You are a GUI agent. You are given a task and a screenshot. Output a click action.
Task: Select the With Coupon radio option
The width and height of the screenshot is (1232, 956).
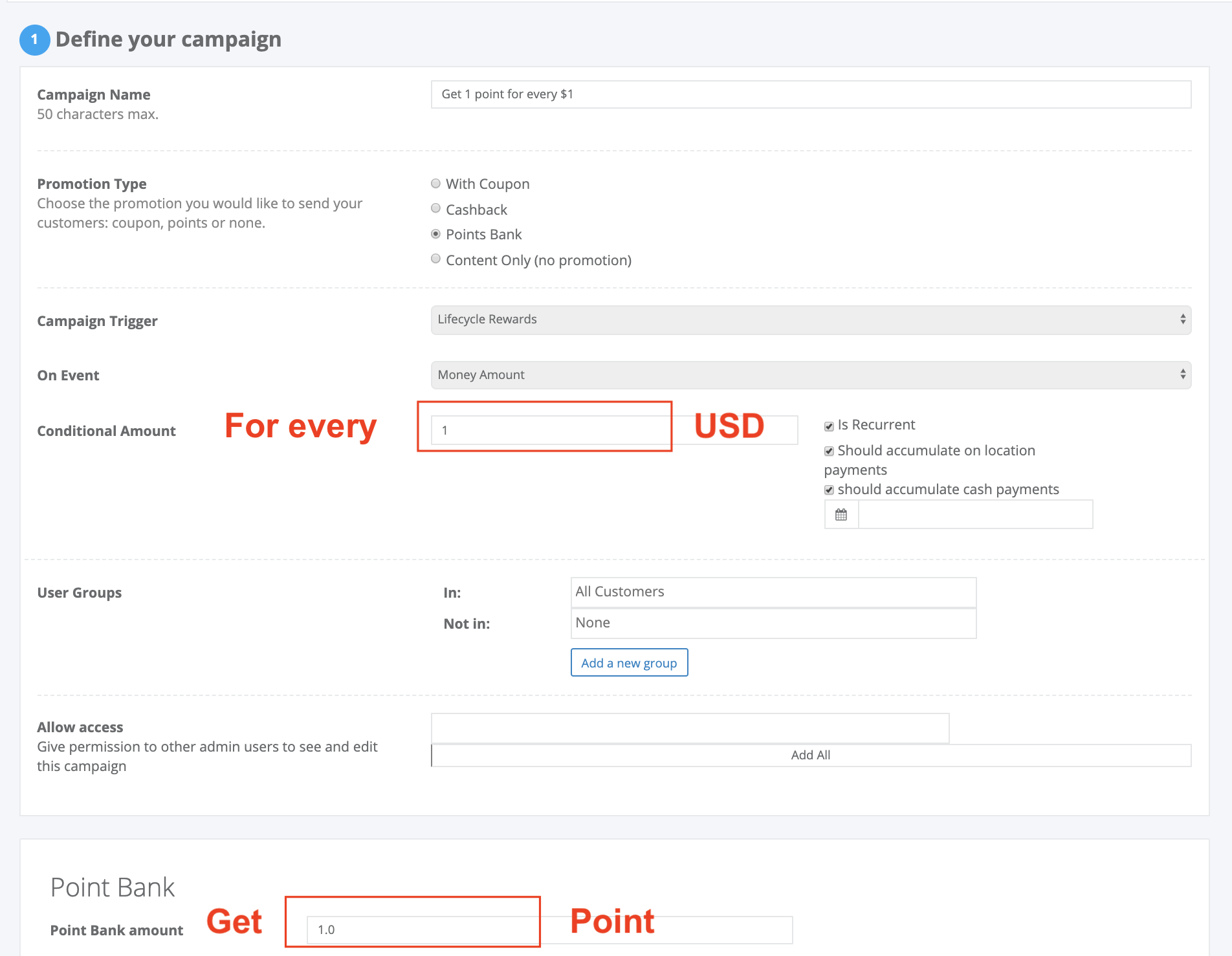click(436, 184)
